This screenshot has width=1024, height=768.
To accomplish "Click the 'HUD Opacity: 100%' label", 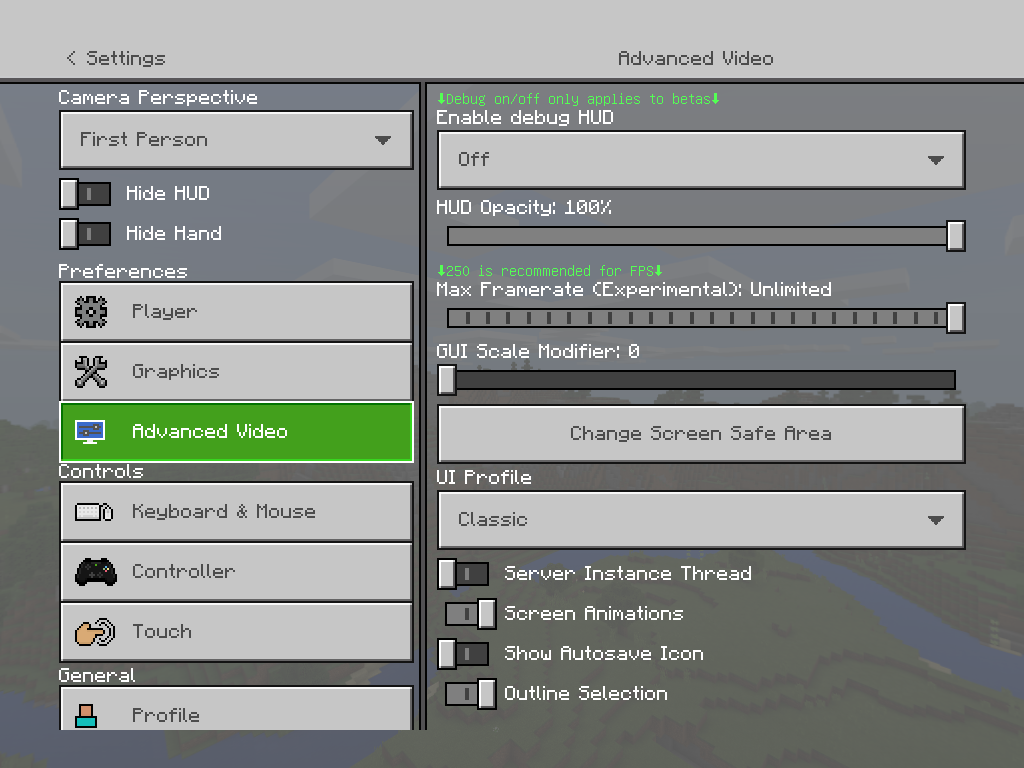I will pyautogui.click(x=524, y=208).
